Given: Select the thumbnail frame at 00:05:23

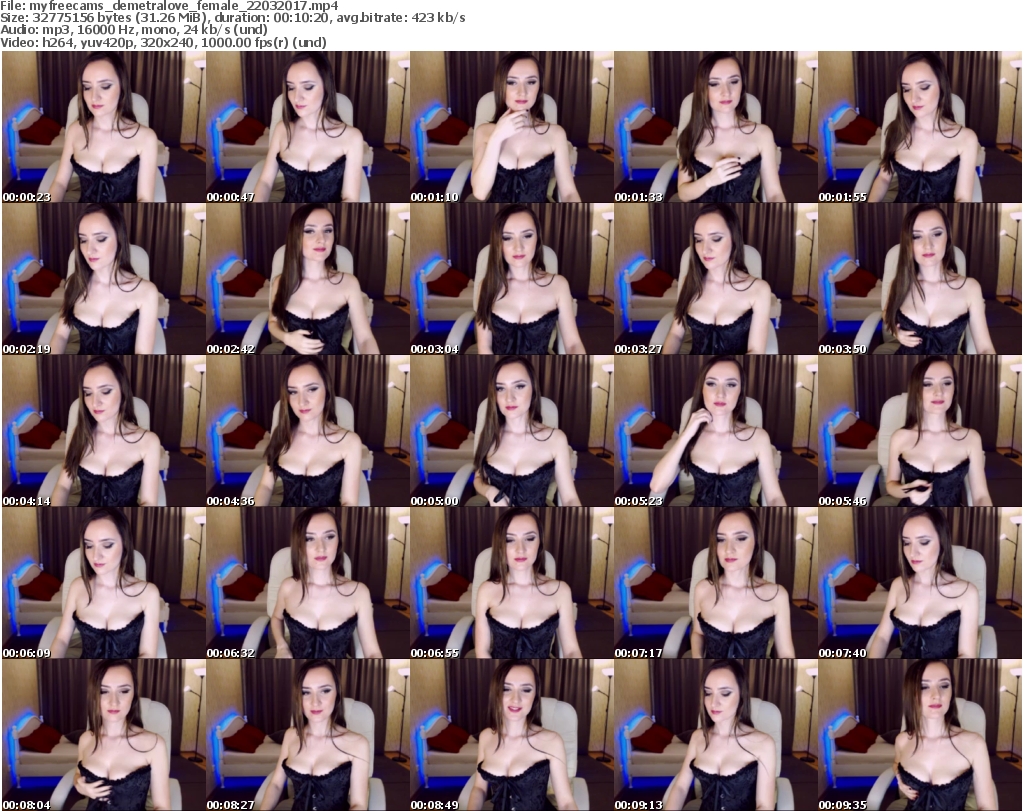Looking at the screenshot, I should (716, 431).
